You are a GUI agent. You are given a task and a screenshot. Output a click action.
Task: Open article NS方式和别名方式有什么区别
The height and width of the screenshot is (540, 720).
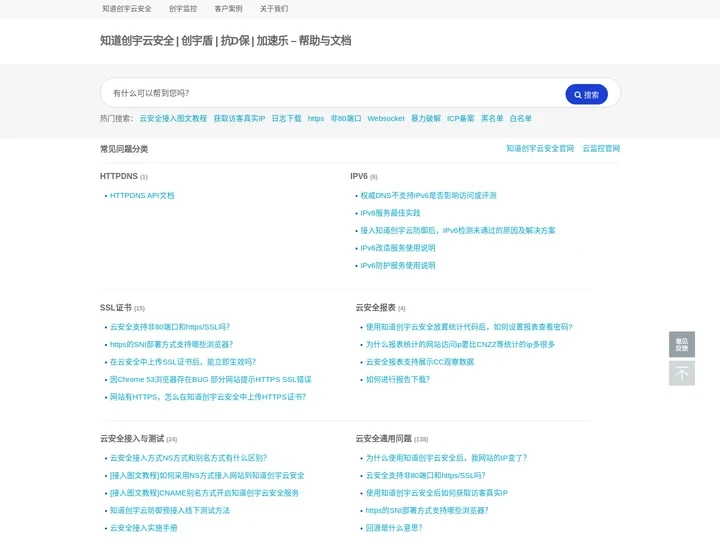pos(188,458)
